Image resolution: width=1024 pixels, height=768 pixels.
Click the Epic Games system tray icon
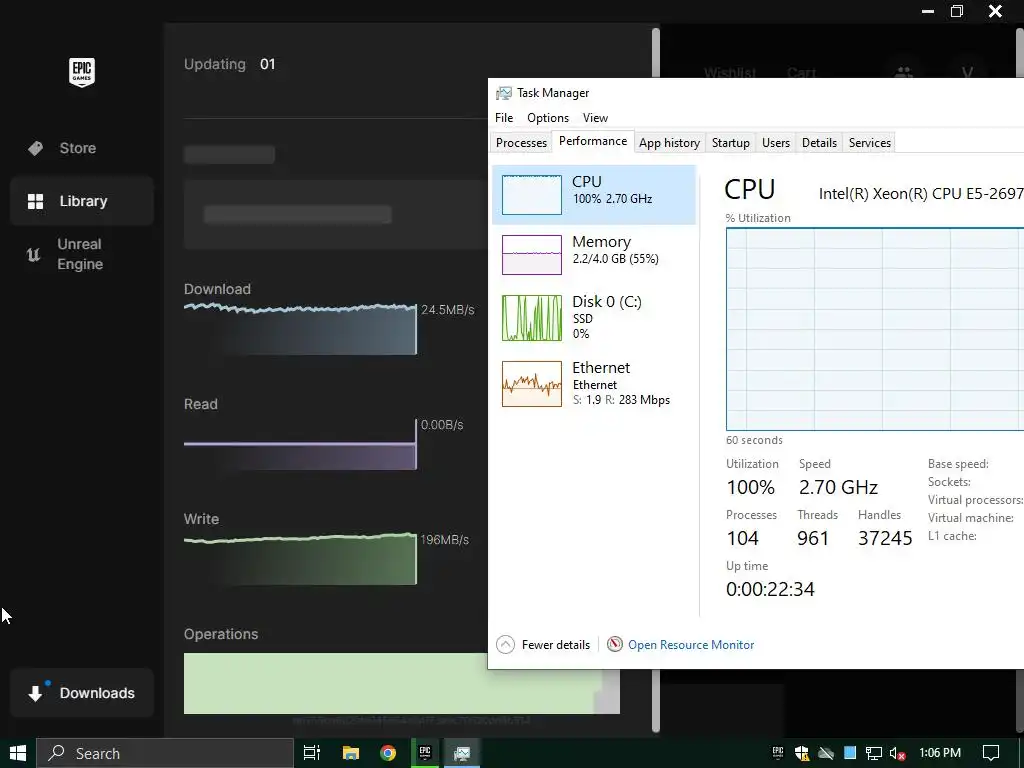(x=778, y=753)
